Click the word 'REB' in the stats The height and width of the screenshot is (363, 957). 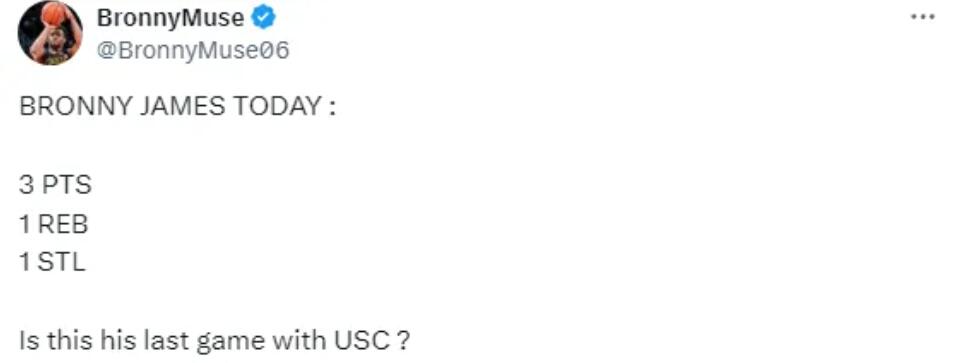[63, 224]
